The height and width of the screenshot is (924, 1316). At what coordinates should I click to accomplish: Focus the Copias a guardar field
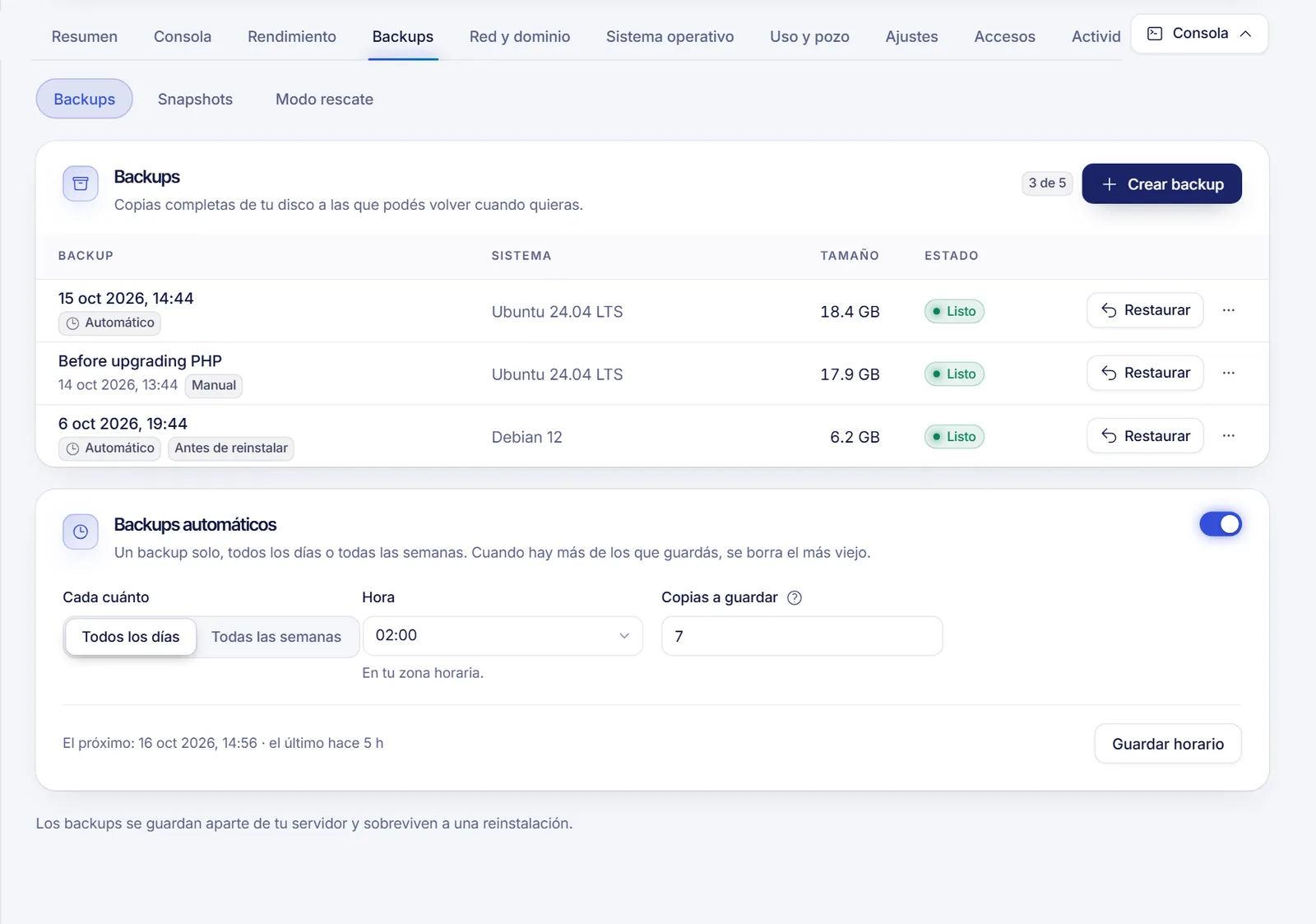802,636
